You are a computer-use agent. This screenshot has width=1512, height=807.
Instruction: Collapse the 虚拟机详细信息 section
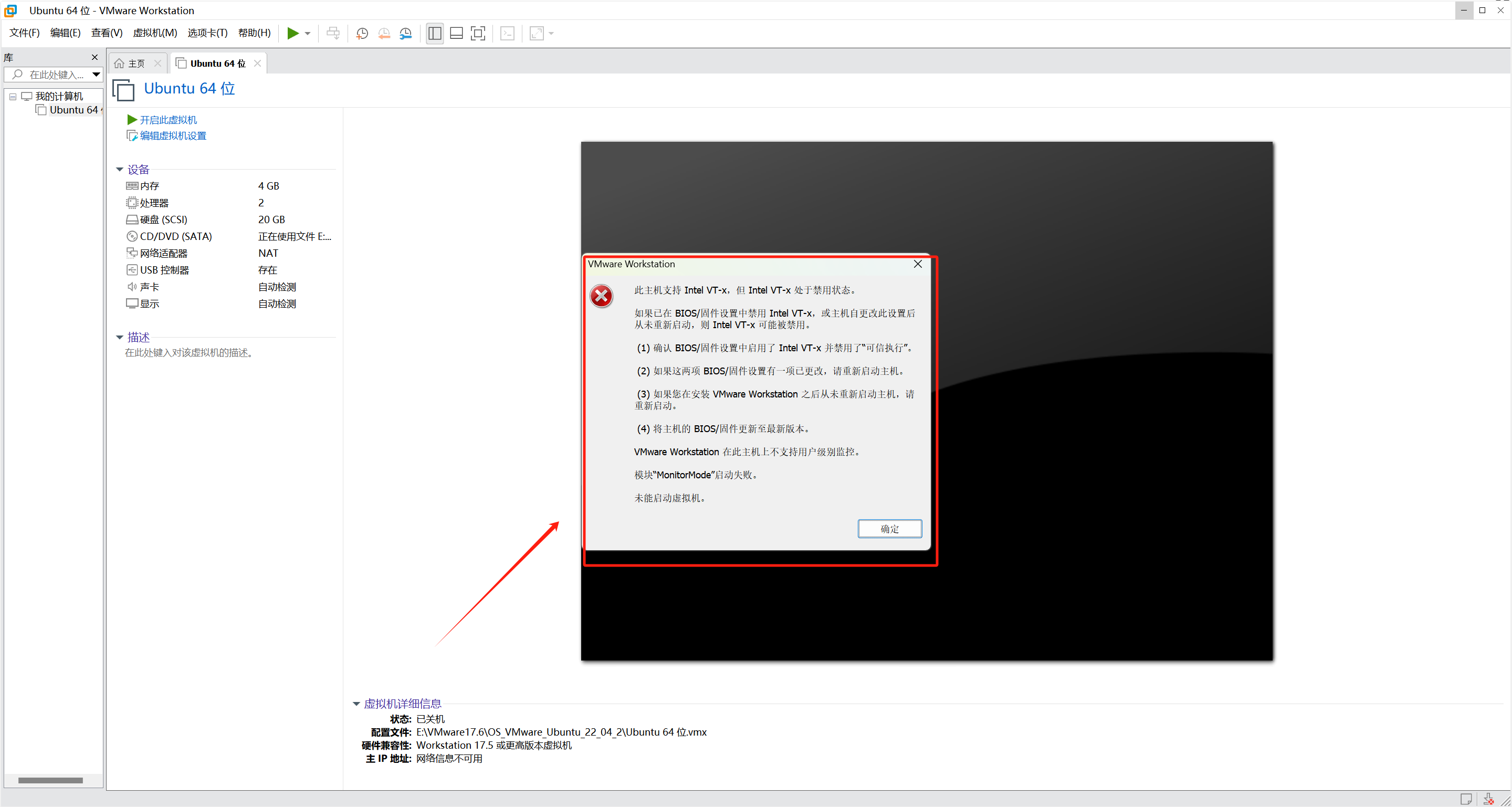(356, 704)
